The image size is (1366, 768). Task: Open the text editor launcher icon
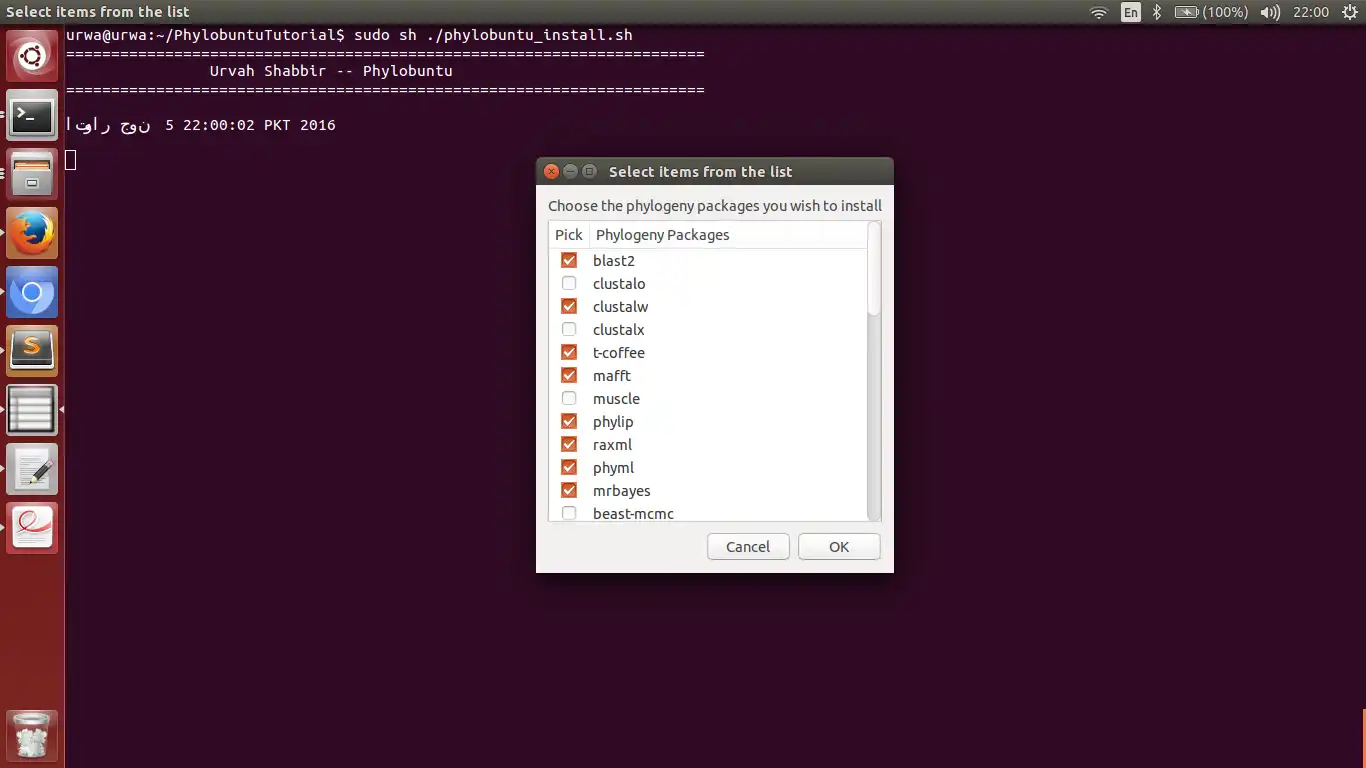32,469
